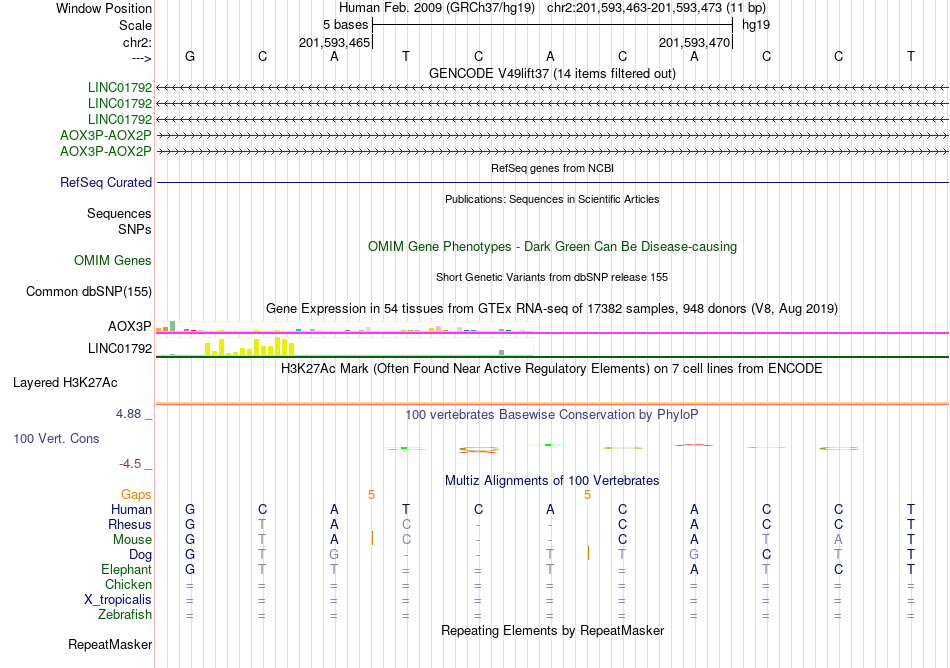The height and width of the screenshot is (668, 950).
Task: Click the red PhyloP conservation bar
Action: pos(694,445)
